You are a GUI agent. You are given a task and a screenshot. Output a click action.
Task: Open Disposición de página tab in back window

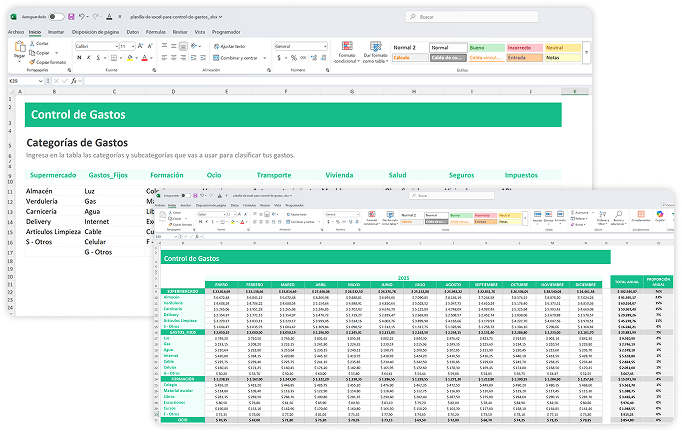95,32
